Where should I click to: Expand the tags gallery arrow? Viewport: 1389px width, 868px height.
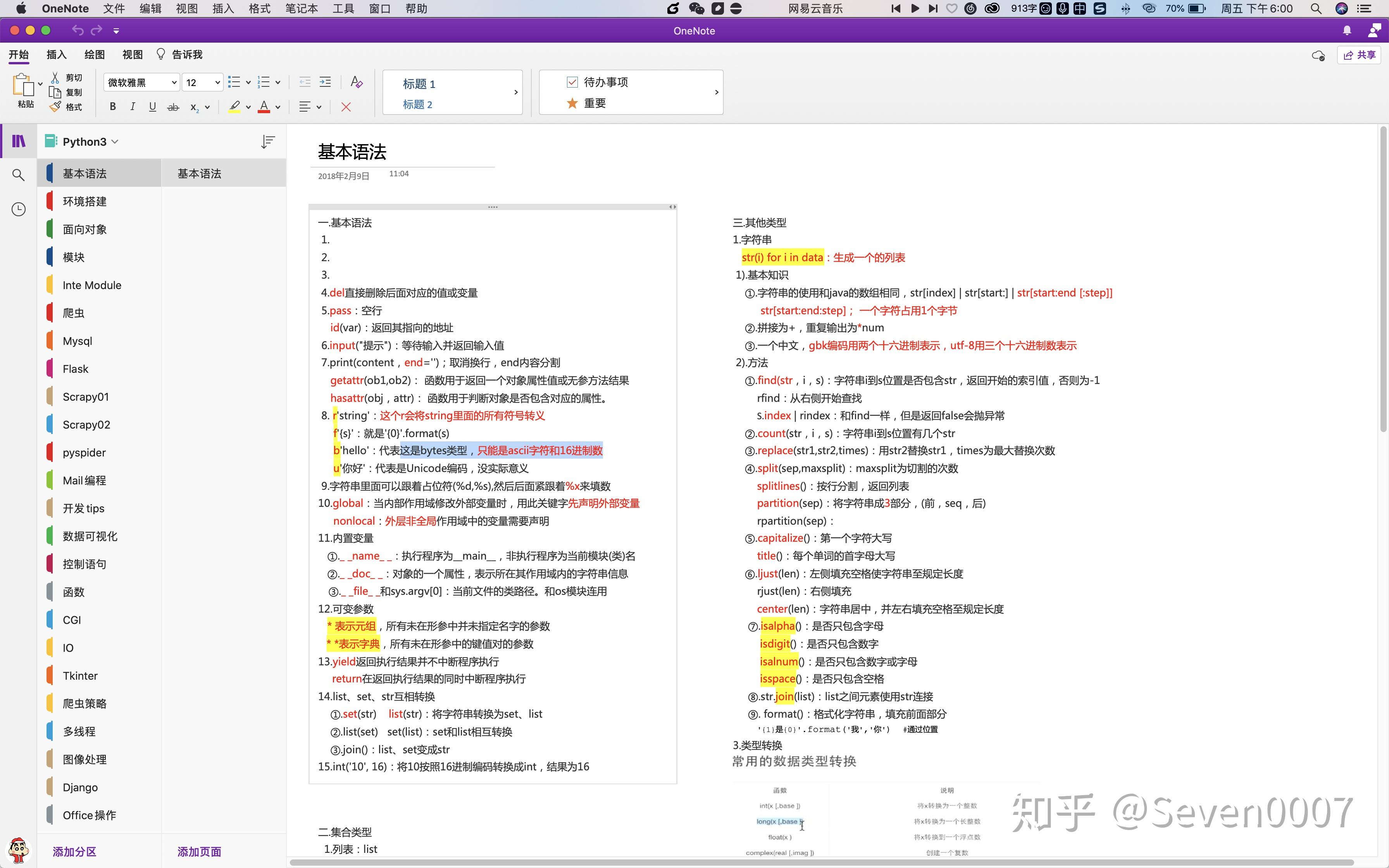(716, 93)
